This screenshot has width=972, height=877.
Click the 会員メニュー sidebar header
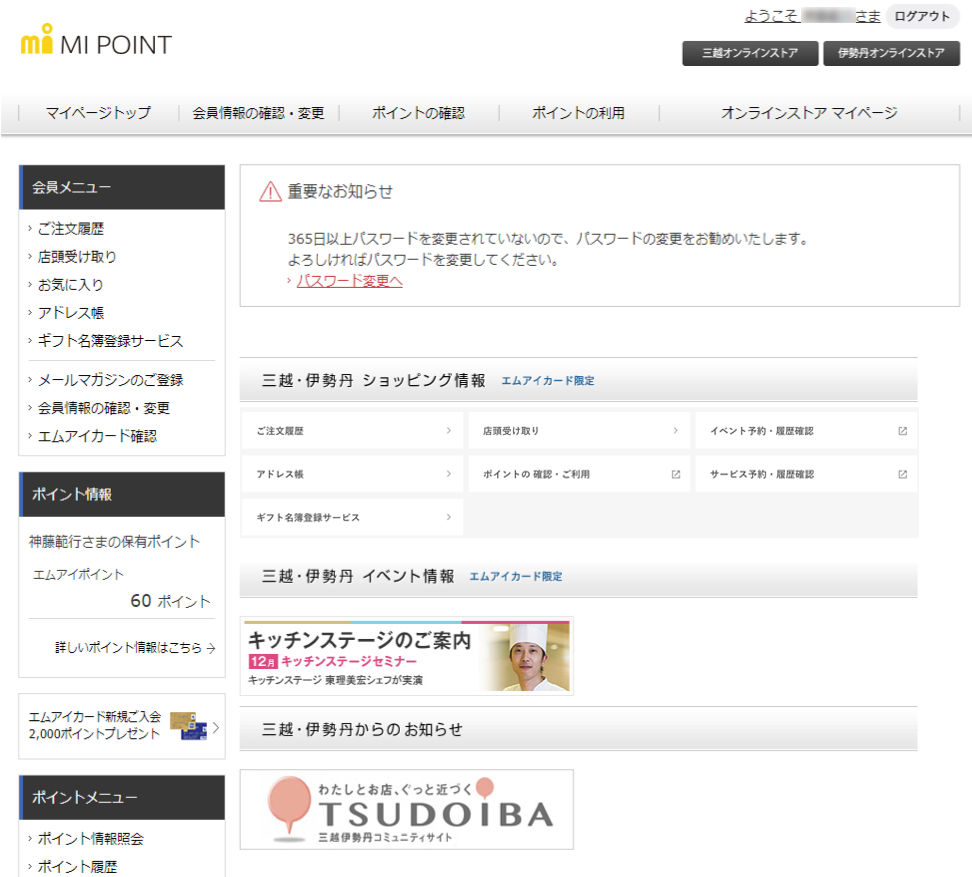122,187
